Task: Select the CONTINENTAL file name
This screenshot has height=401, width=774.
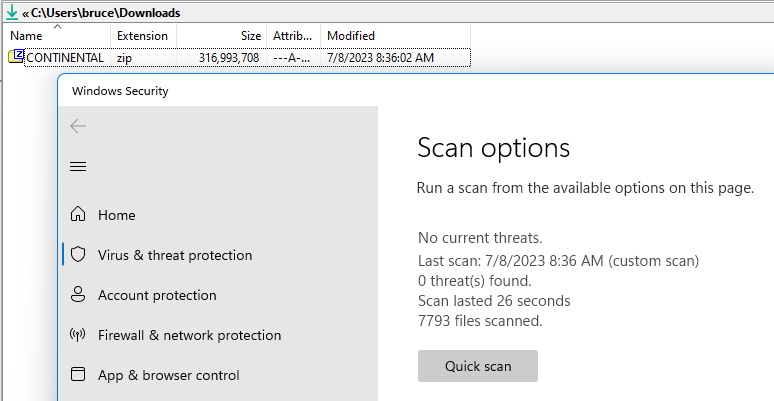Action: [65, 57]
